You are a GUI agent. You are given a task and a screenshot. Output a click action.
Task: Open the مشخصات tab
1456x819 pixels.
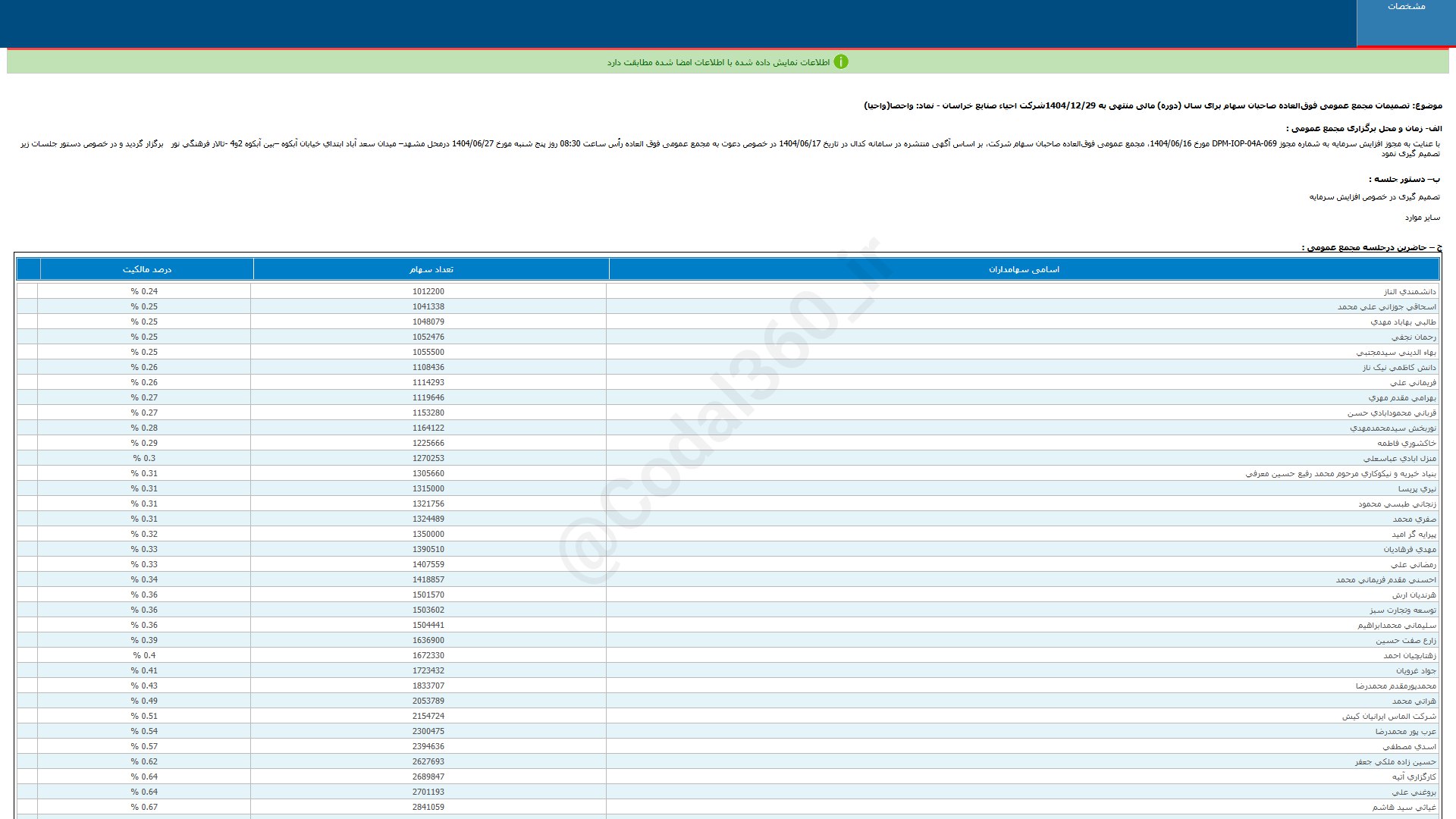tap(1406, 7)
